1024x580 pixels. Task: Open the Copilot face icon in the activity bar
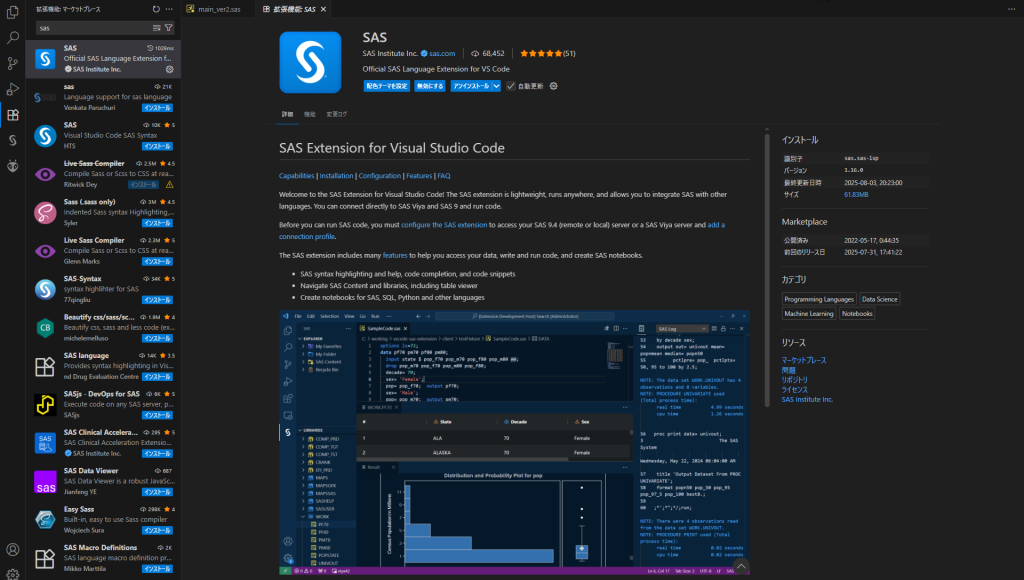click(x=12, y=166)
